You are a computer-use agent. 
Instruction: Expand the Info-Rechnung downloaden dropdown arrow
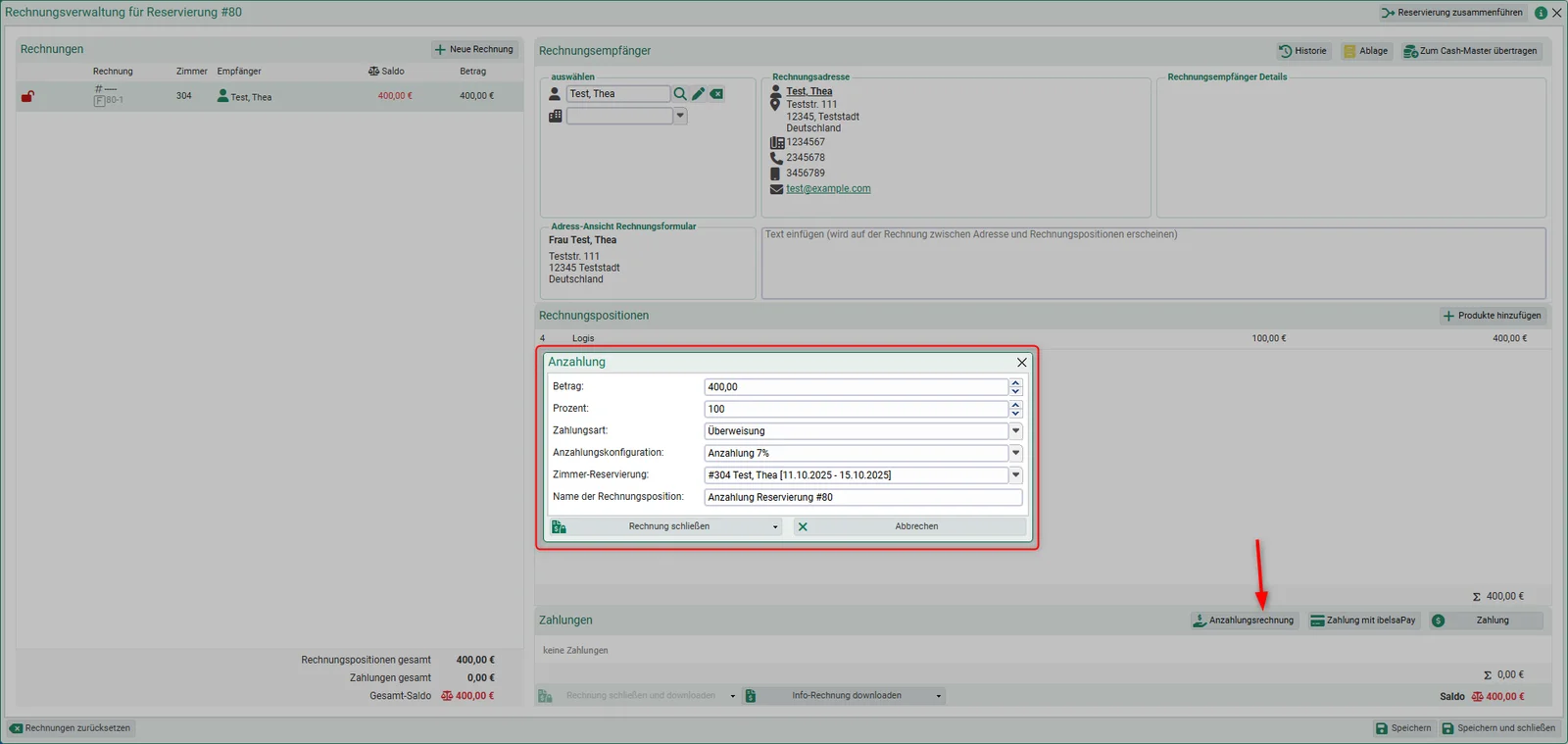pyautogui.click(x=939, y=696)
